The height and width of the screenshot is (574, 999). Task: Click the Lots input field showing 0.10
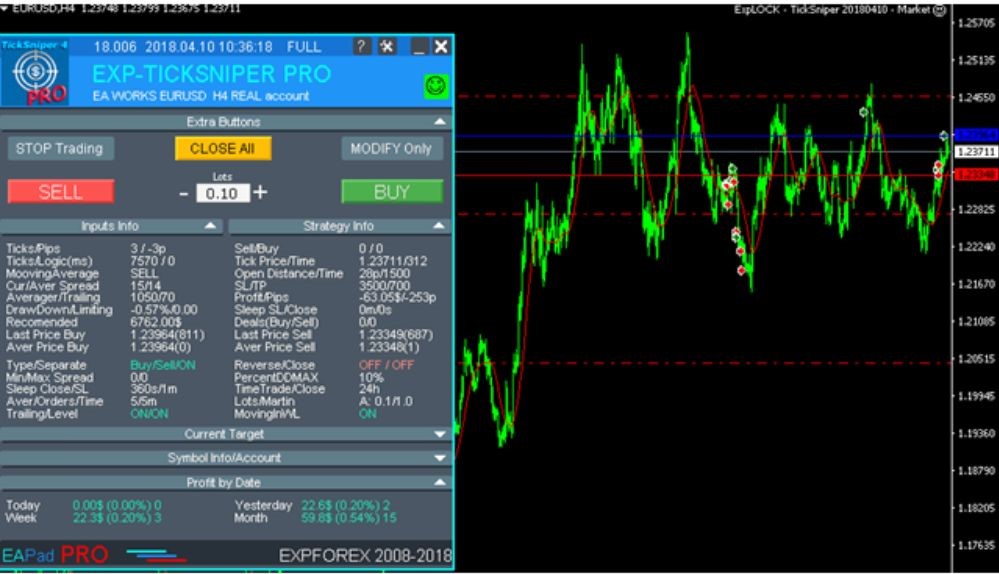click(x=222, y=193)
